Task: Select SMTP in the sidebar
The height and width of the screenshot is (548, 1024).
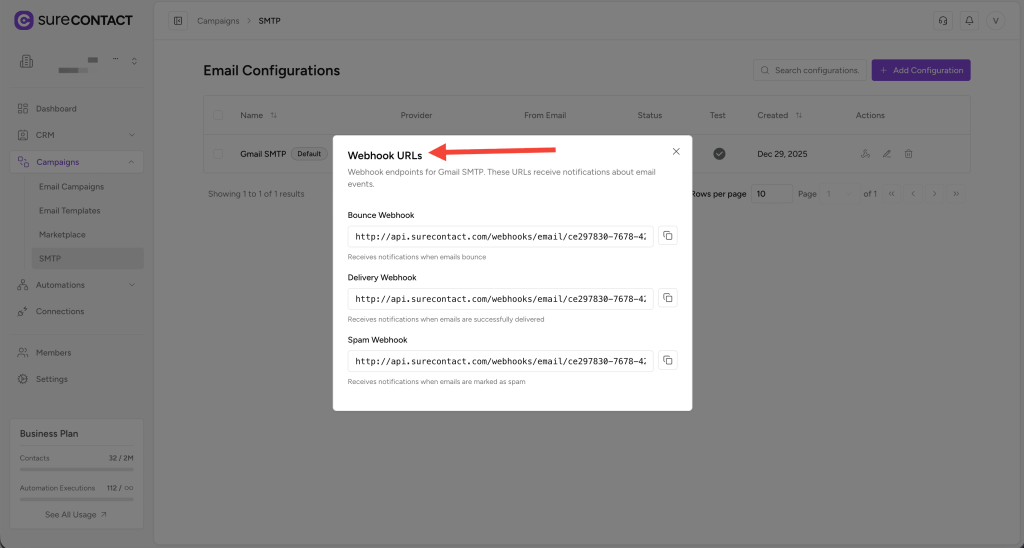Action: [x=88, y=259]
